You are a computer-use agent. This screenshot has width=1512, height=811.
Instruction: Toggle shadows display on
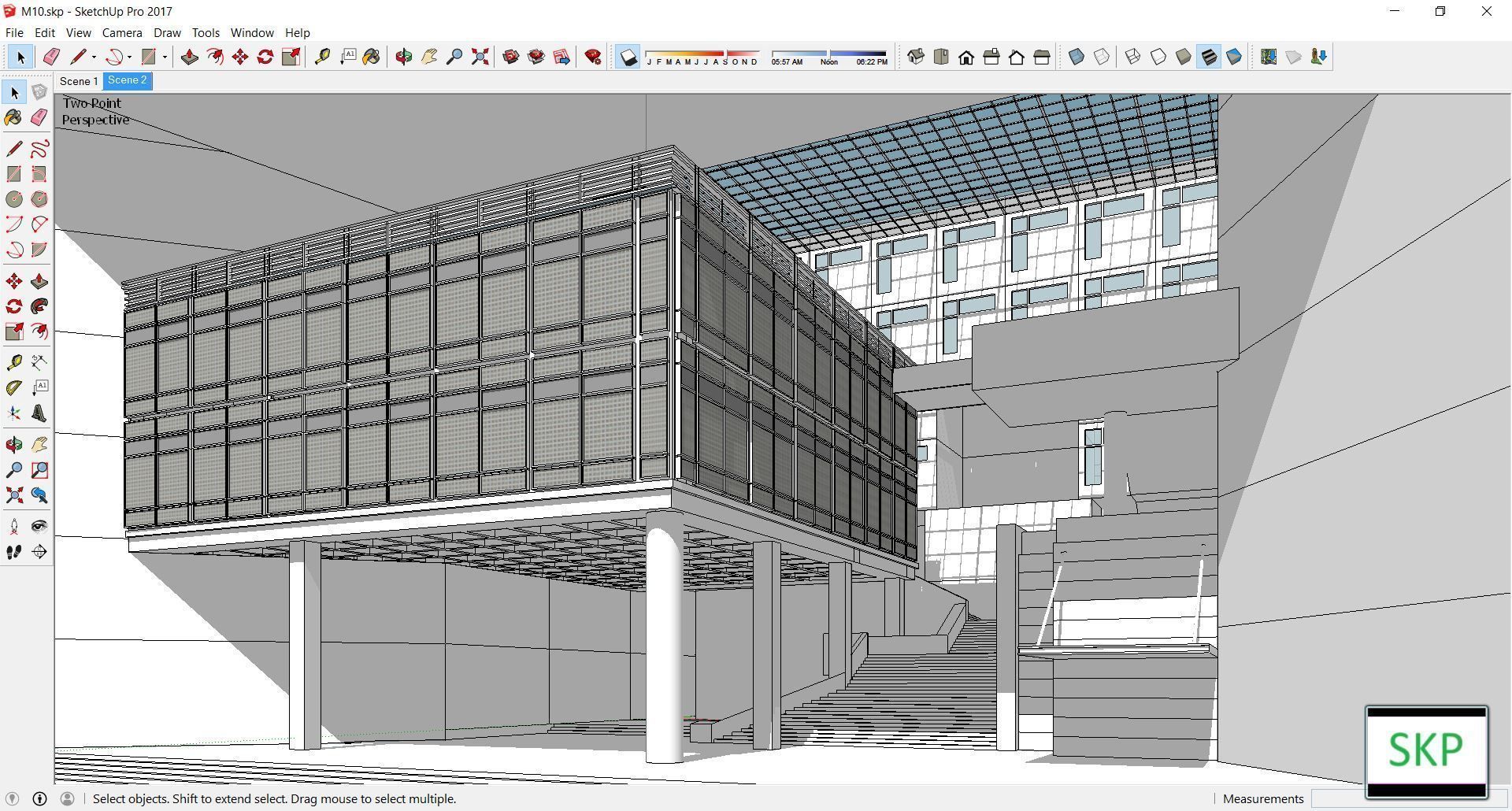[x=627, y=57]
